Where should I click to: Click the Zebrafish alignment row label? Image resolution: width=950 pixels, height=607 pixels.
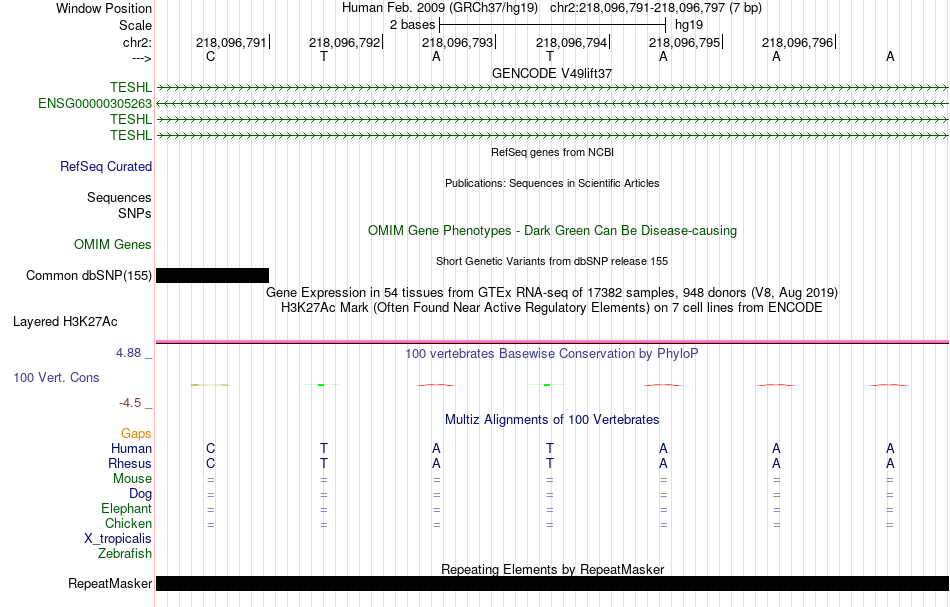click(125, 553)
